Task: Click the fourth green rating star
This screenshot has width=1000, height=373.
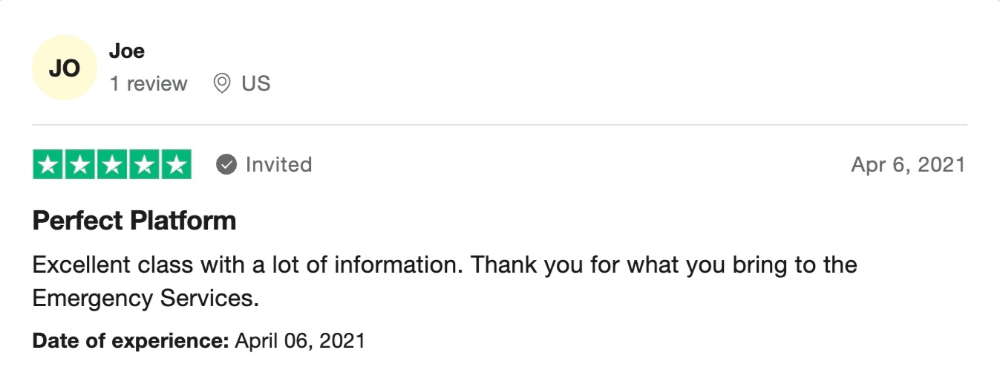Action: click(x=144, y=165)
